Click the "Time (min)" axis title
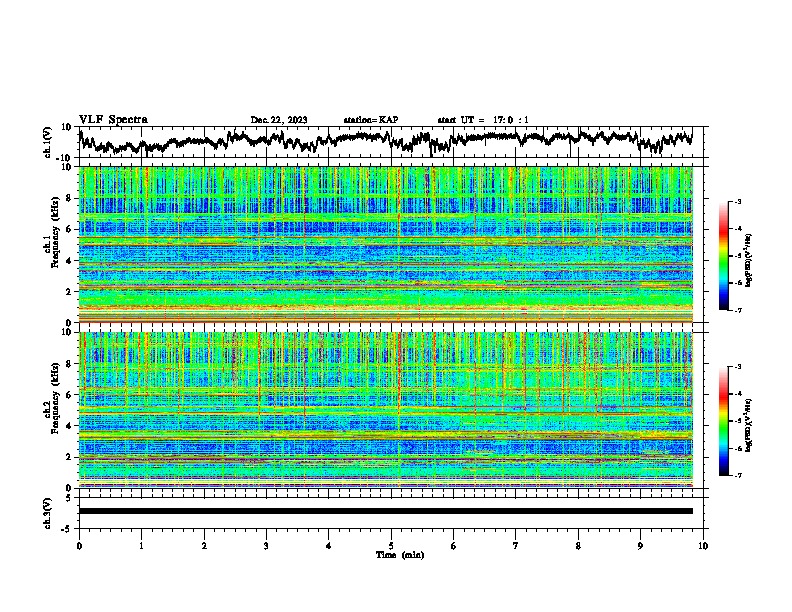Screen dimensions: 792x612 (x=400, y=555)
